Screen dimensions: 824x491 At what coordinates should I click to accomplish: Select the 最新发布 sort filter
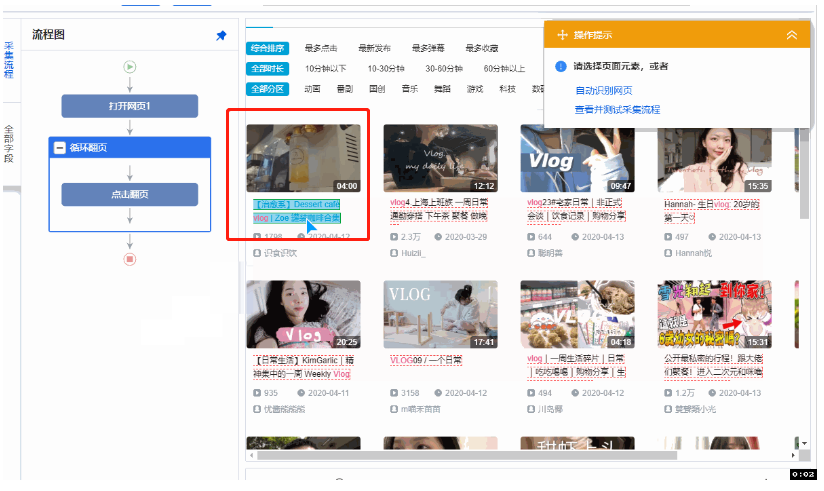coord(375,48)
